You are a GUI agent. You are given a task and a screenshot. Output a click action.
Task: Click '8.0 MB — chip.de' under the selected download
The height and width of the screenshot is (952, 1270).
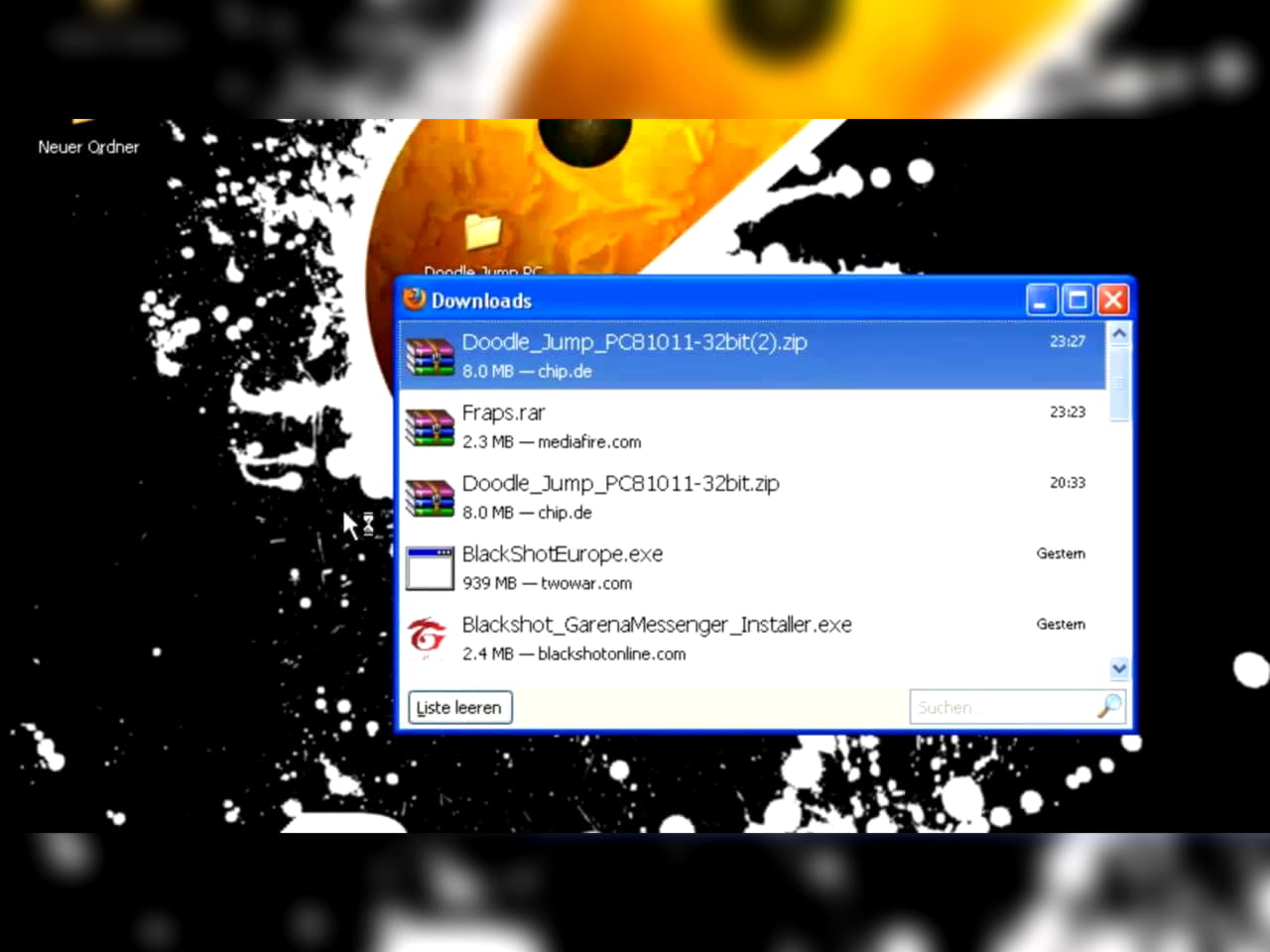click(x=527, y=371)
